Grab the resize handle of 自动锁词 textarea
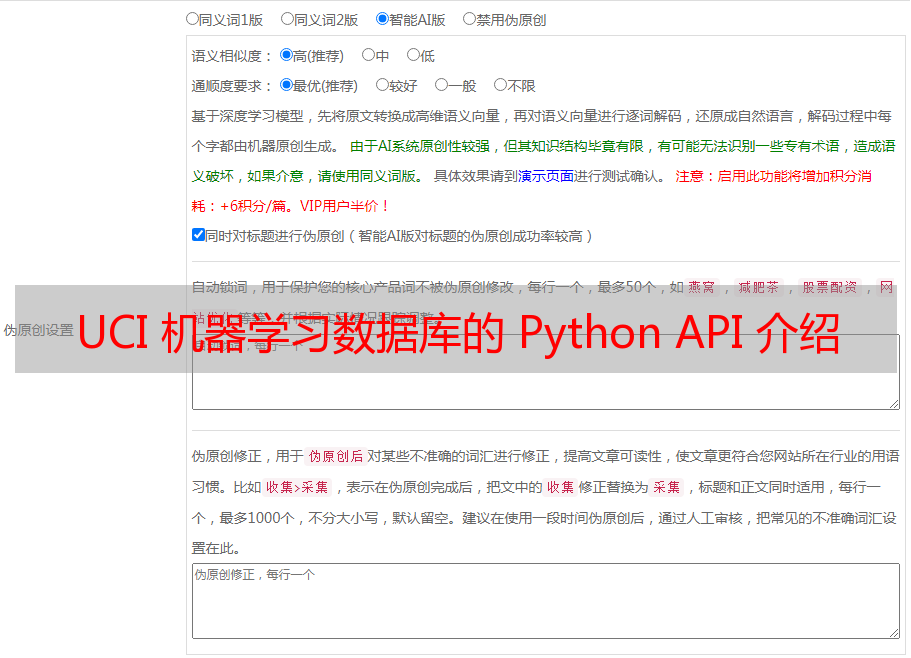The image size is (911, 658). coord(894,403)
